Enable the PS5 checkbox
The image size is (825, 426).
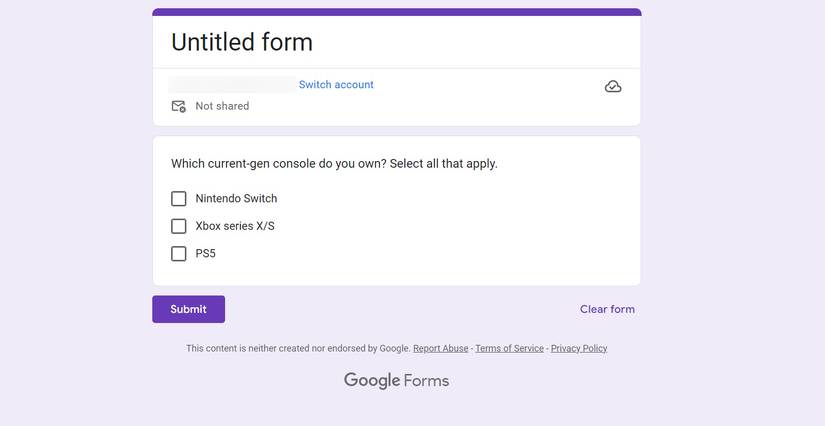[179, 254]
